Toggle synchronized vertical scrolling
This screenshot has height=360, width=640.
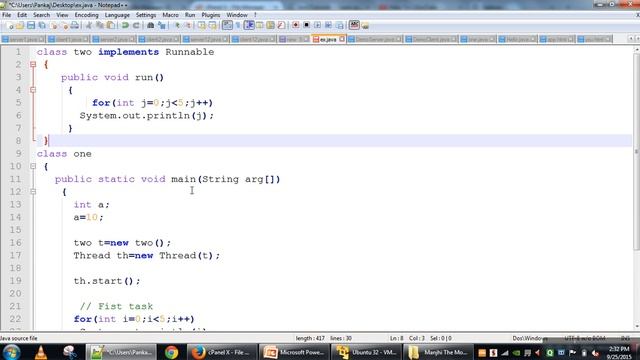point(202,25)
